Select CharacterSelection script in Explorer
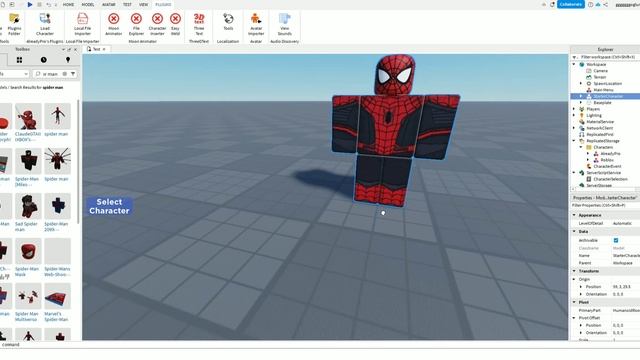This screenshot has width=640, height=360. pyautogui.click(x=610, y=179)
